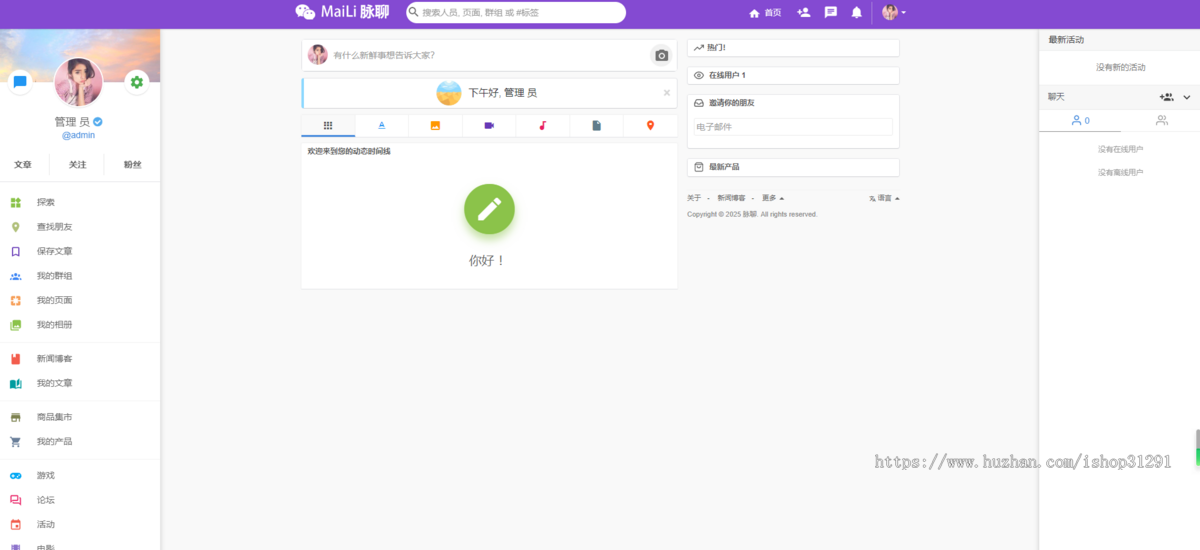Select the location posts filter tab
This screenshot has width=1200, height=550.
tap(650, 125)
